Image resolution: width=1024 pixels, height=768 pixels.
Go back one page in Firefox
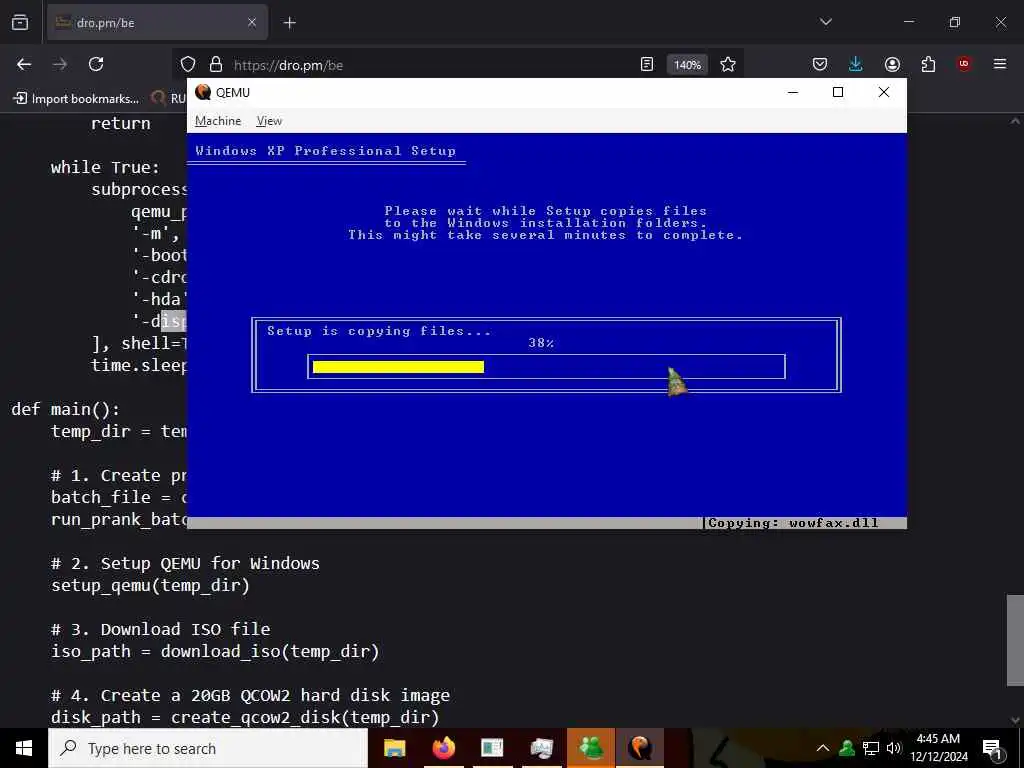point(24,64)
